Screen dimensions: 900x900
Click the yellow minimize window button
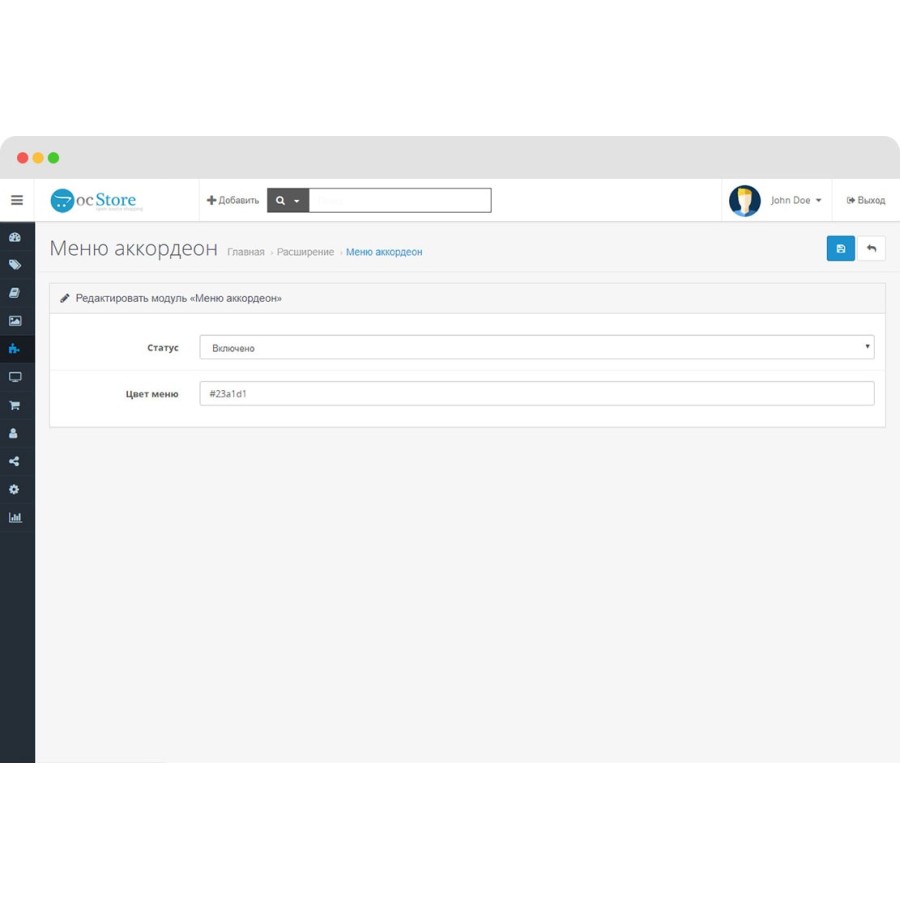coord(38,158)
